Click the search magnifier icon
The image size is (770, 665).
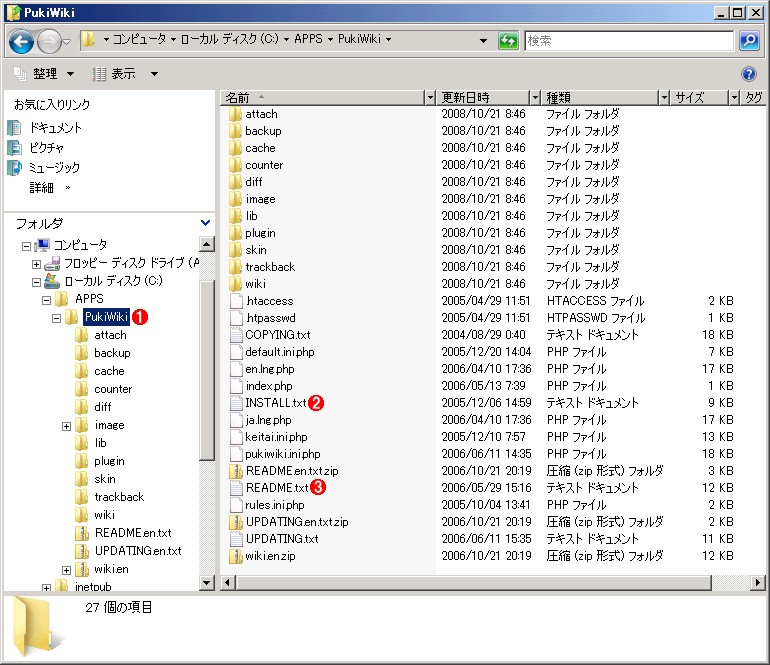[x=749, y=41]
